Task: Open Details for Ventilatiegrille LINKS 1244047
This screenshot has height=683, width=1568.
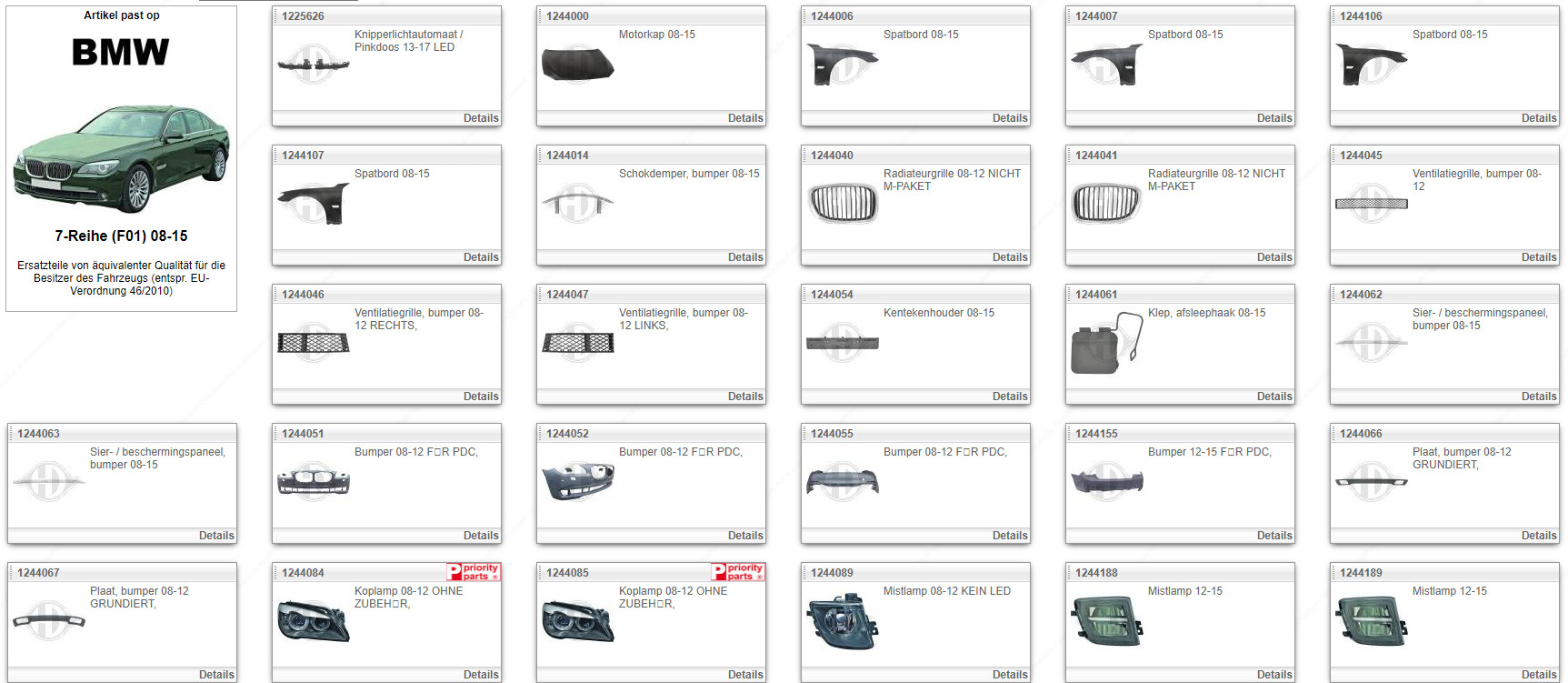Action: pos(745,397)
